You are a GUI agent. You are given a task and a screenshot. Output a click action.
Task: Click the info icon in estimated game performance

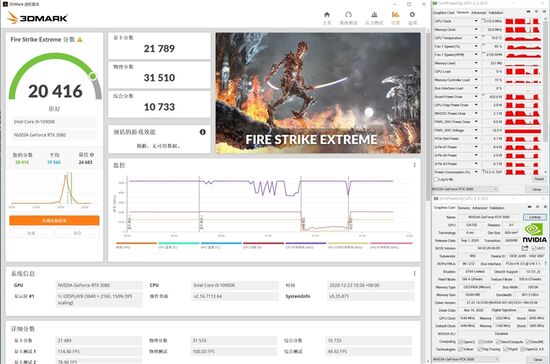pyautogui.click(x=202, y=132)
